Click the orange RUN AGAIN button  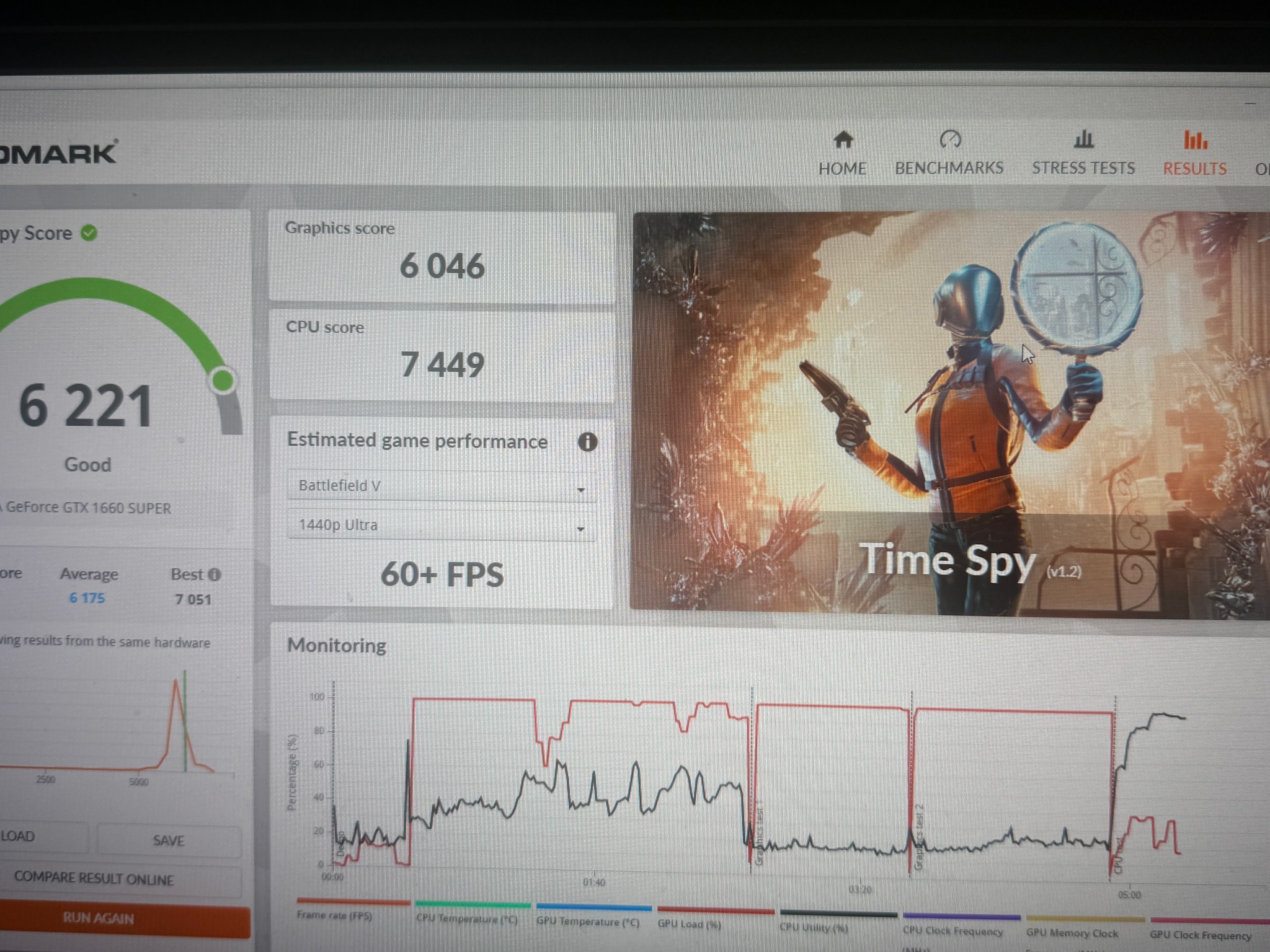pos(99,918)
